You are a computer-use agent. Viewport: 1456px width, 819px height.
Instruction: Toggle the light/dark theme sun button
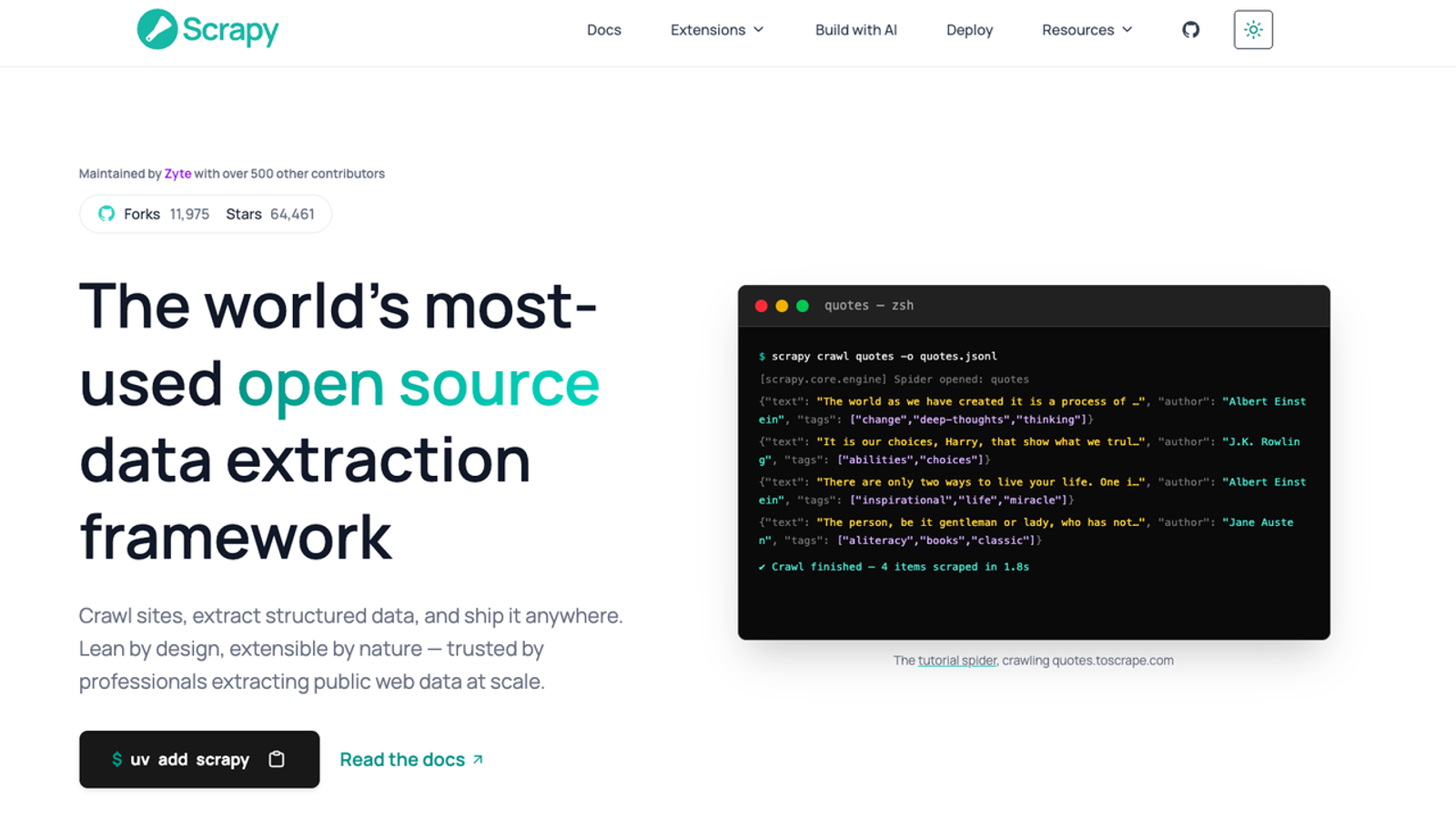[x=1253, y=30]
